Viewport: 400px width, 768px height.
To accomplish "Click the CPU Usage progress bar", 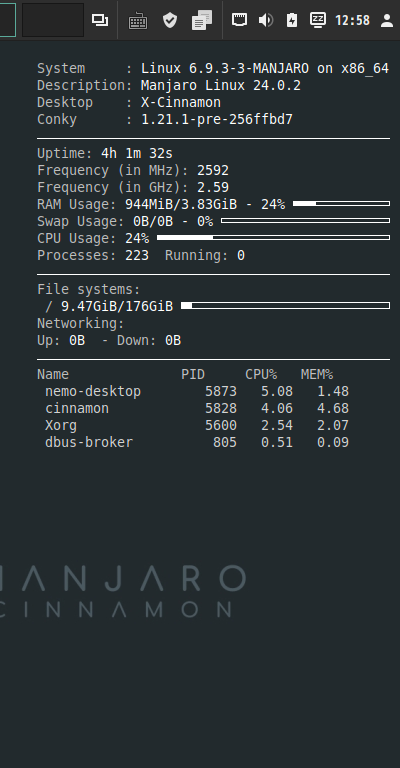I will (x=273, y=238).
